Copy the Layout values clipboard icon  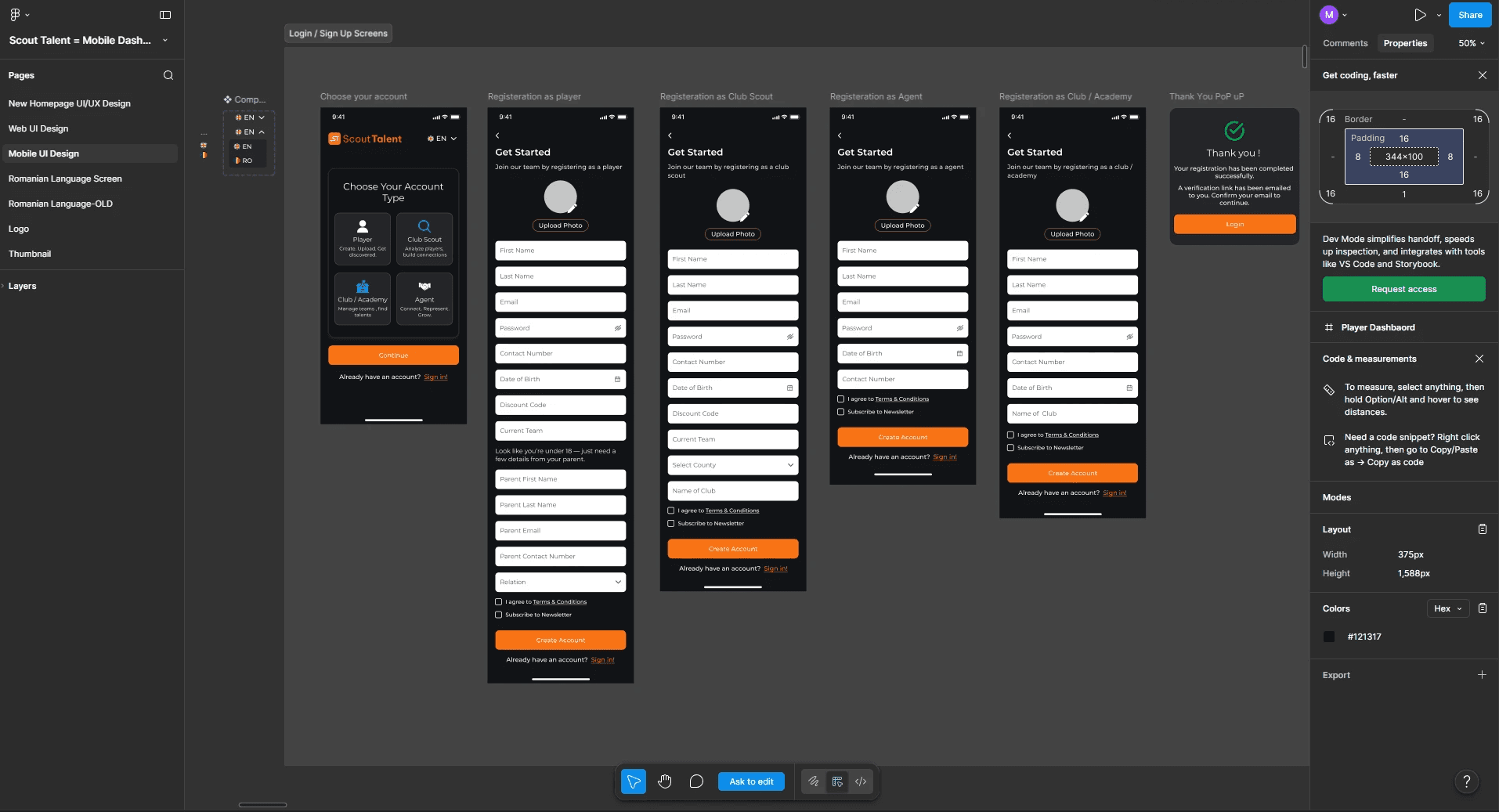point(1482,529)
